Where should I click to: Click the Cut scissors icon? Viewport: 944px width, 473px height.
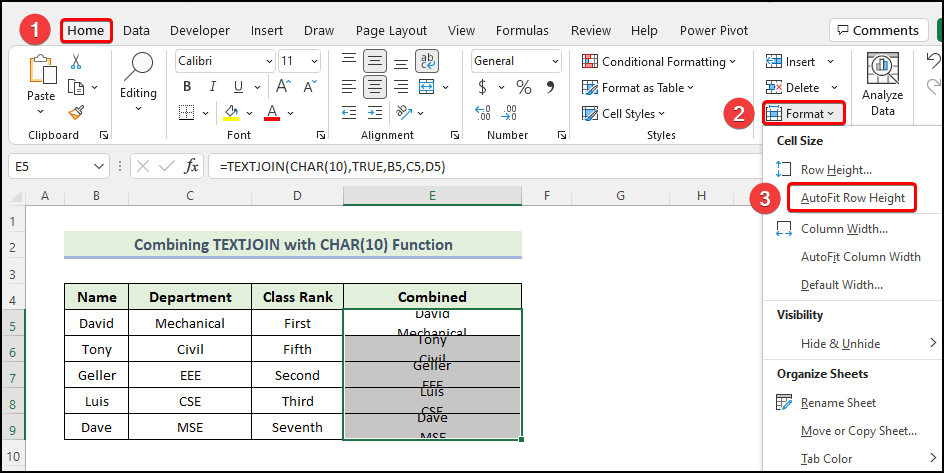76,61
